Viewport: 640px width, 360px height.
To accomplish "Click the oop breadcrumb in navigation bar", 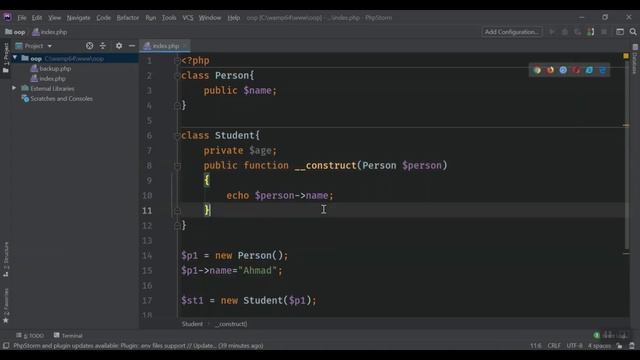I will [x=15, y=32].
